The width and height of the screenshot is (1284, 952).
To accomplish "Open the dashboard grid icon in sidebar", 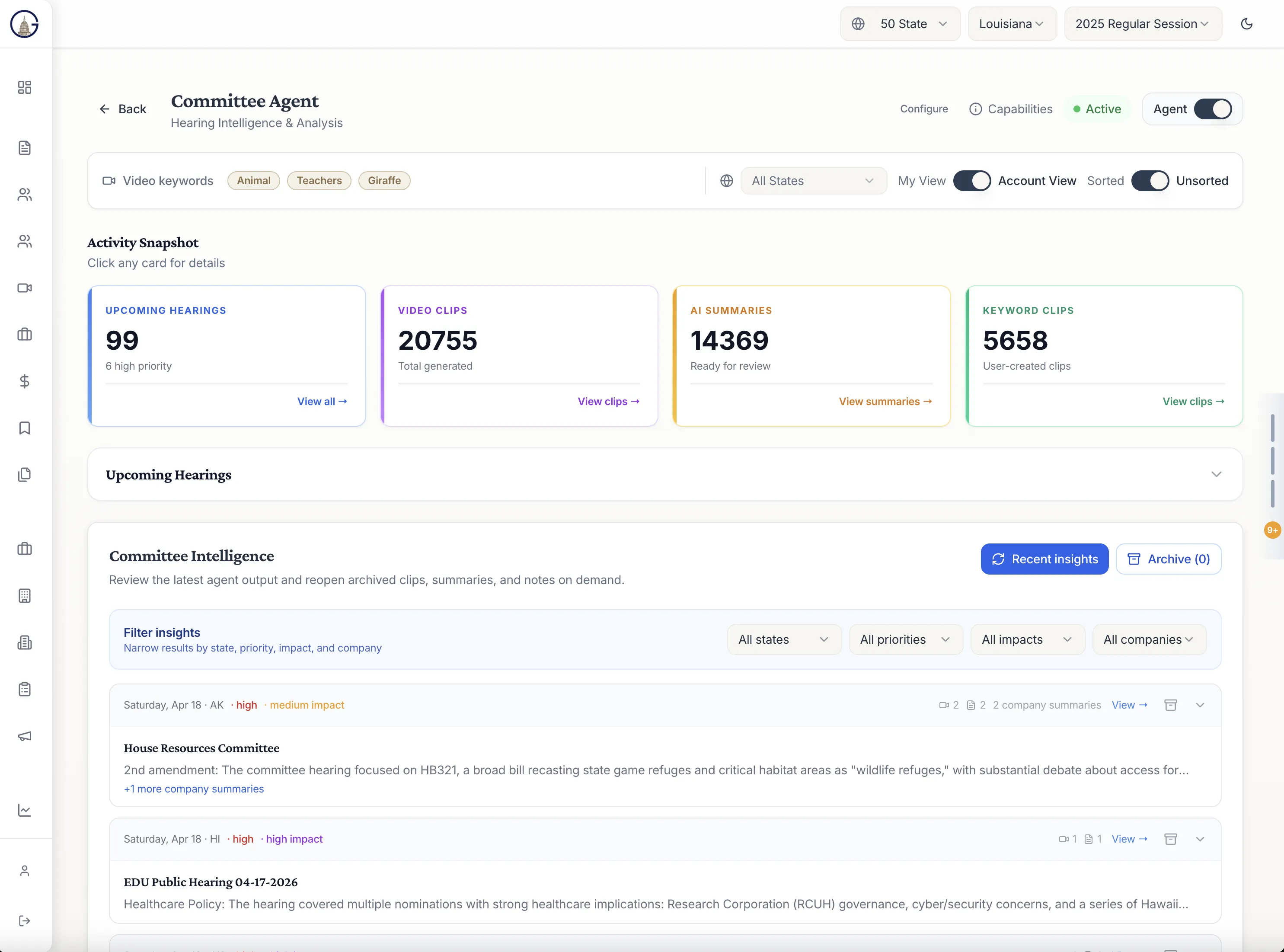I will coord(24,87).
